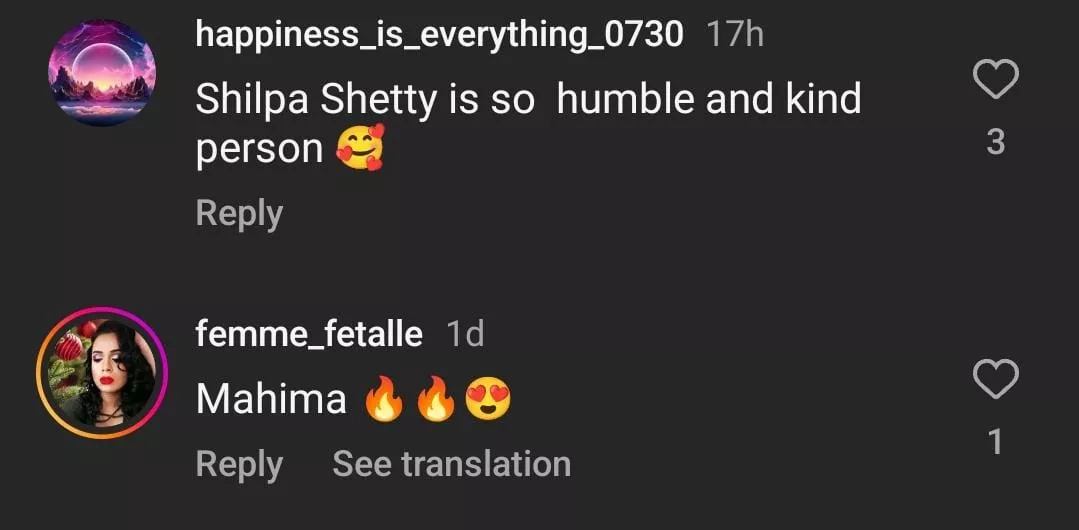The height and width of the screenshot is (530, 1079).
Task: Reply to happiness_is_everything_0730's comment
Action: pos(239,214)
